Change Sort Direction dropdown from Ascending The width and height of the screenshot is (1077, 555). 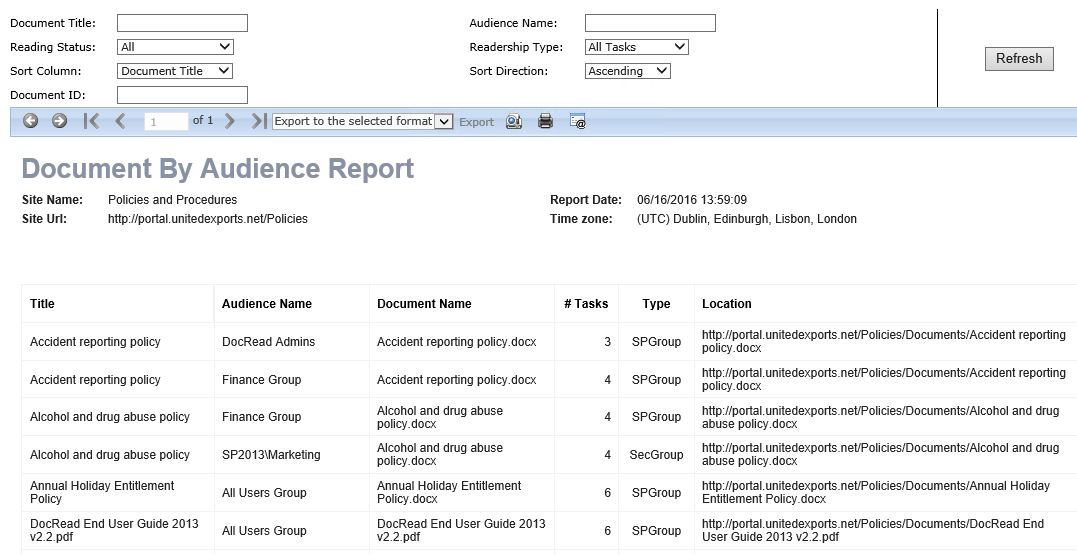[627, 71]
